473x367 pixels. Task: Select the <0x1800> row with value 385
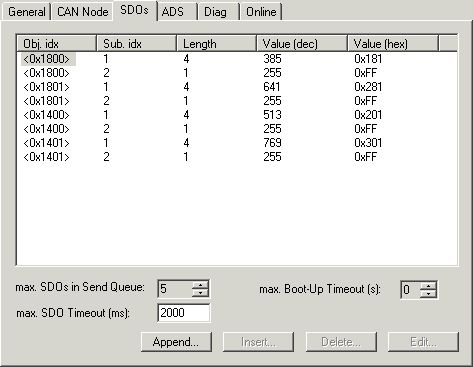(237, 59)
